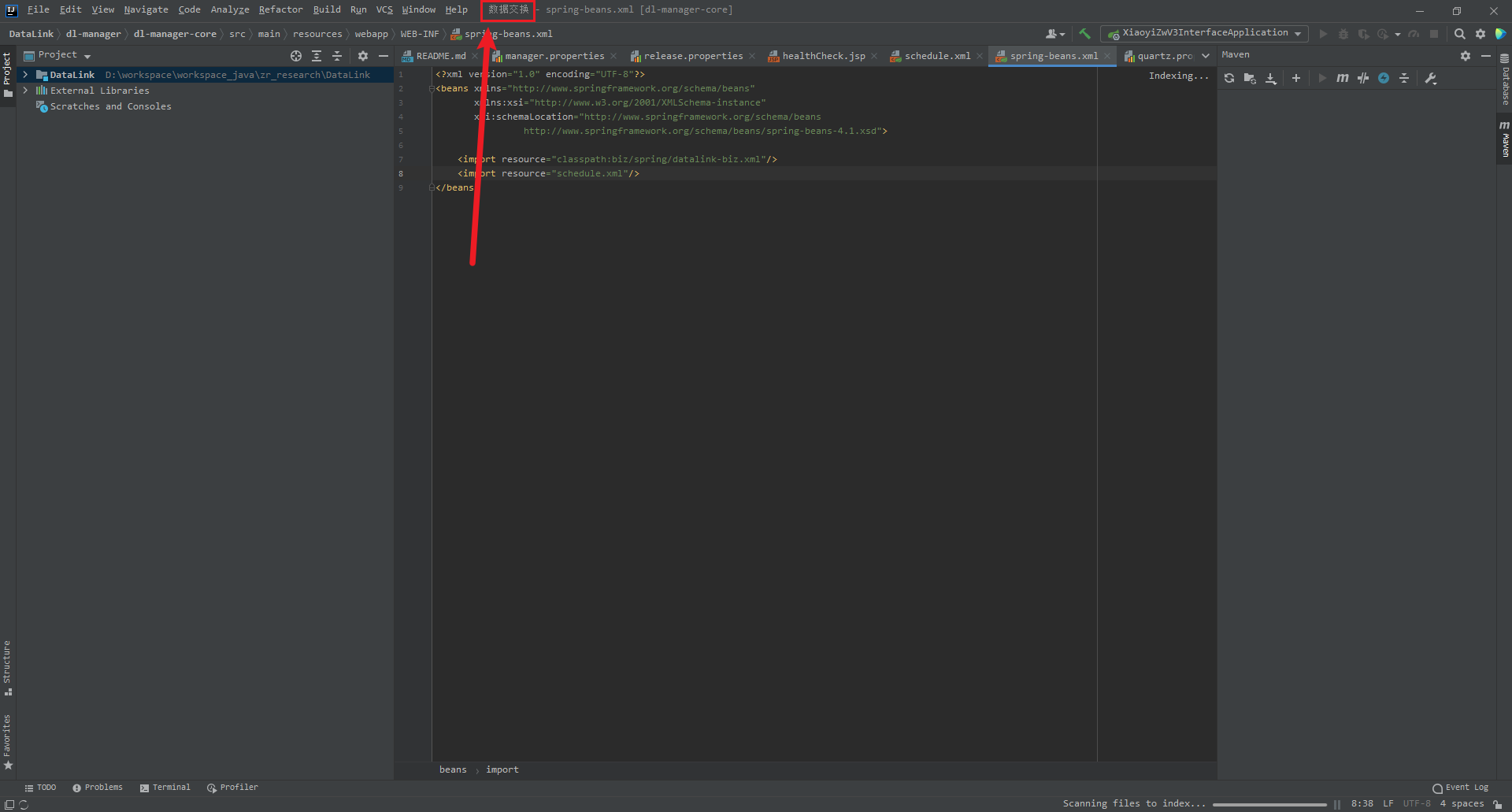
Task: Click Select Opened File target icon
Action: coord(296,56)
